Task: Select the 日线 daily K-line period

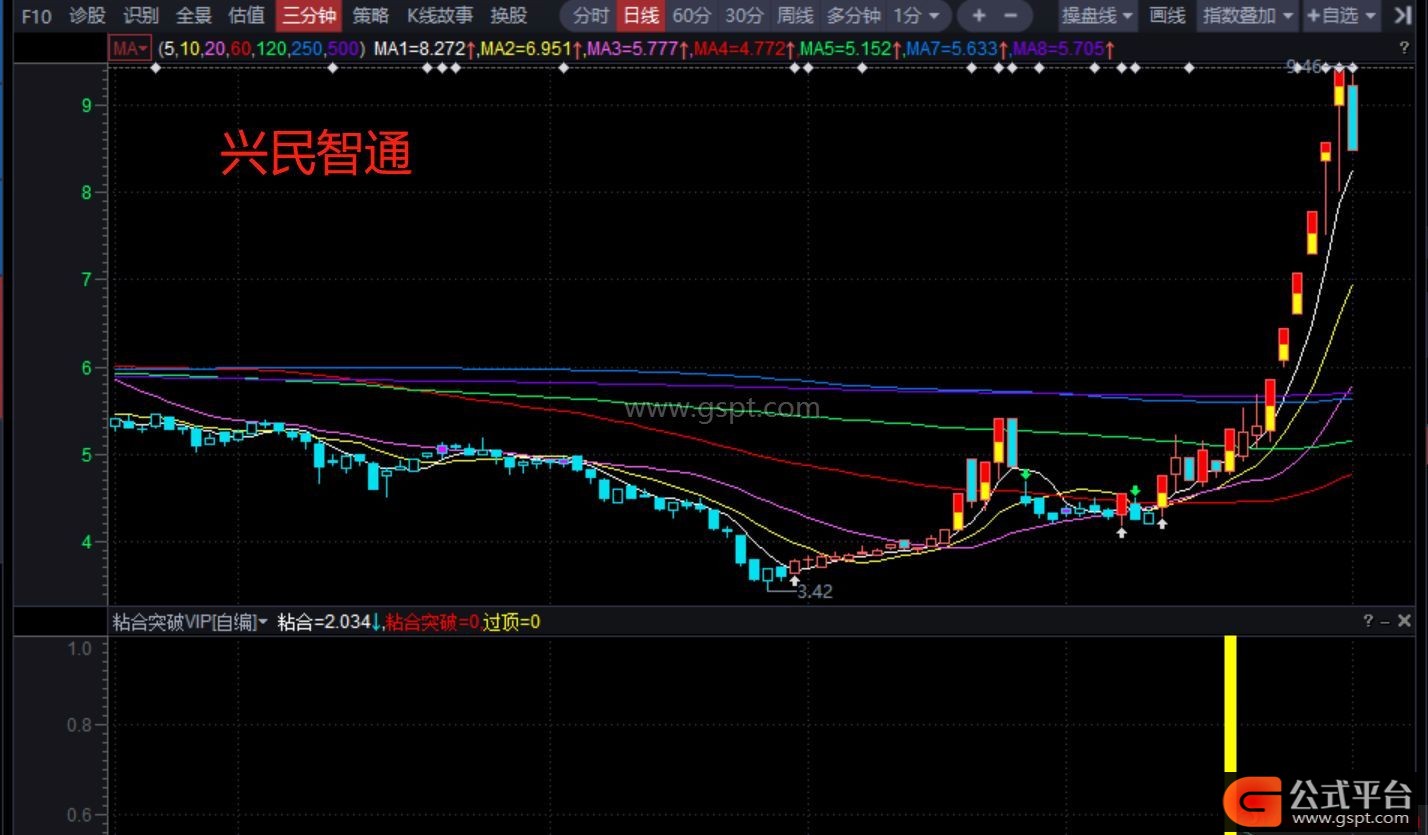Action: (641, 15)
